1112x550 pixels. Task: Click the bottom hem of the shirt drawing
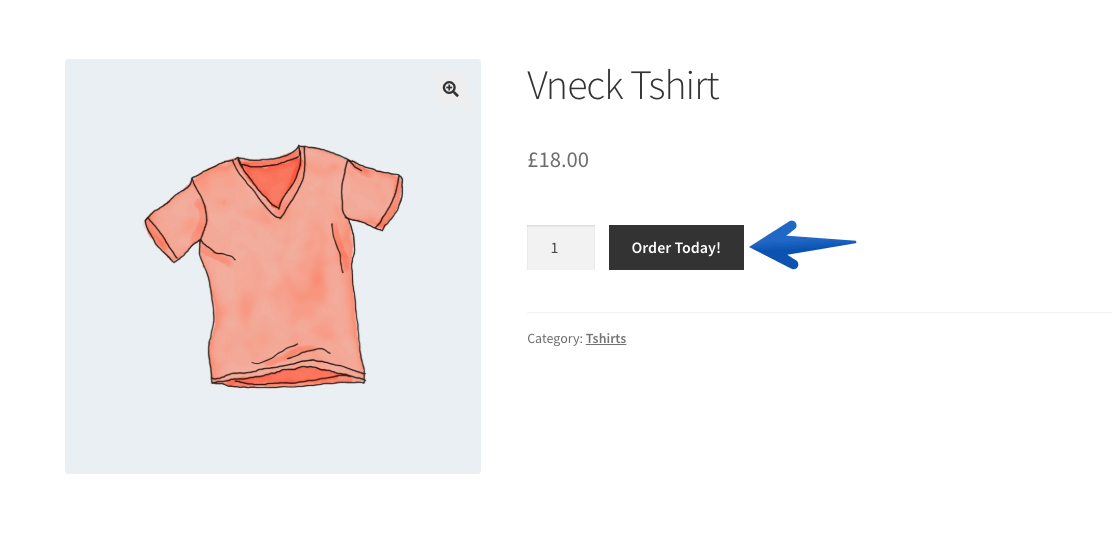click(x=288, y=377)
